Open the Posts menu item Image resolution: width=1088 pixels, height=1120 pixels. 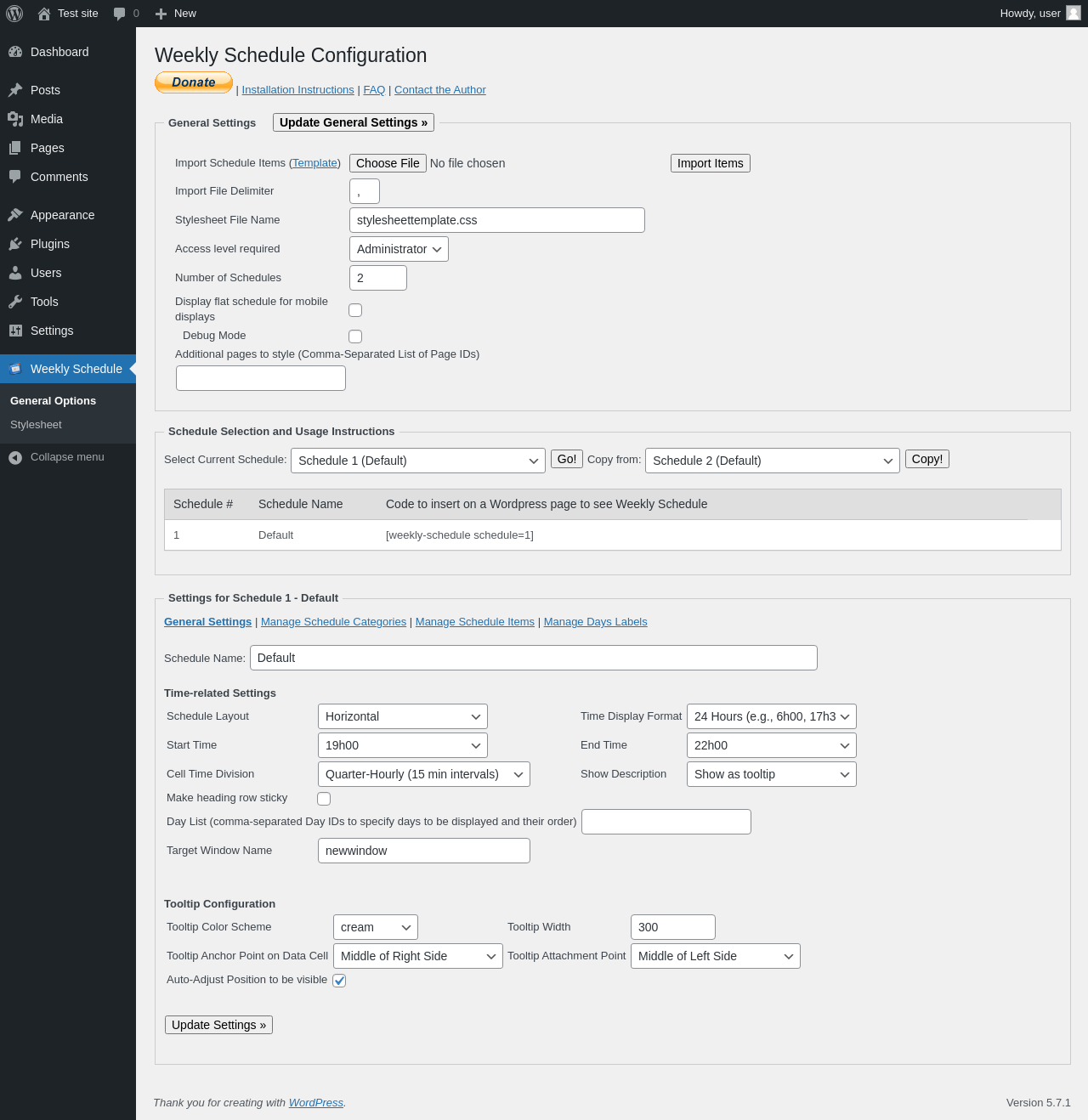click(x=68, y=90)
